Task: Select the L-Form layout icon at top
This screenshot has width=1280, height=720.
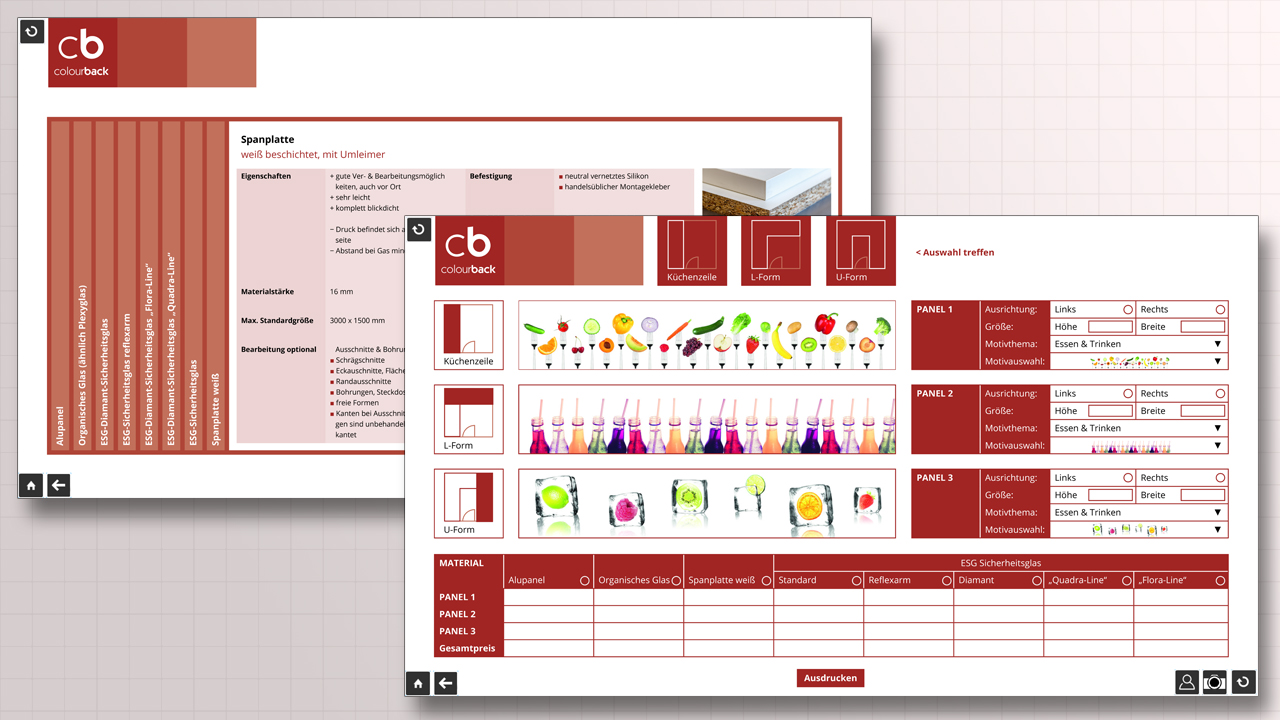Action: pos(776,251)
